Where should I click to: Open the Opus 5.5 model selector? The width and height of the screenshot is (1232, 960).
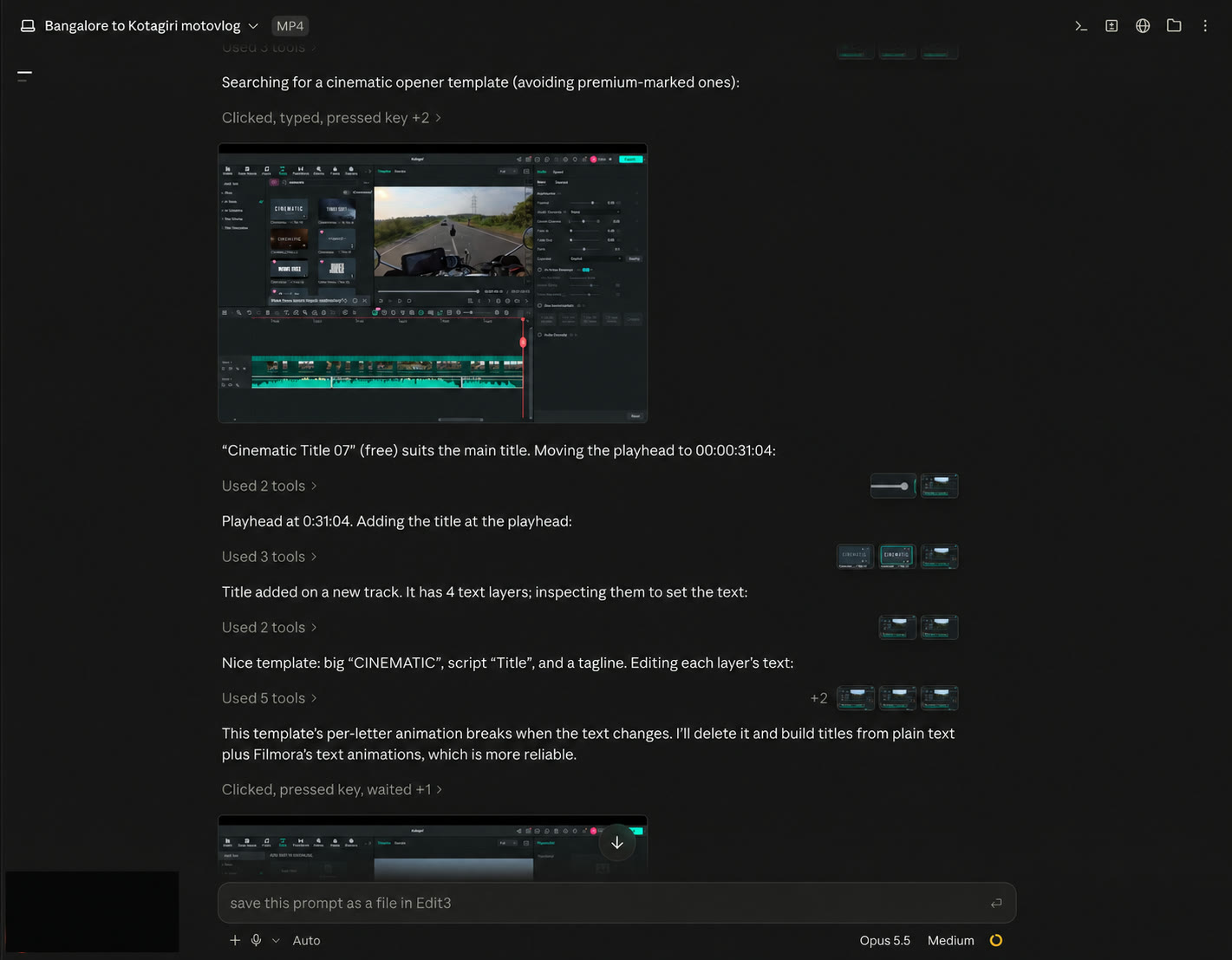point(884,940)
